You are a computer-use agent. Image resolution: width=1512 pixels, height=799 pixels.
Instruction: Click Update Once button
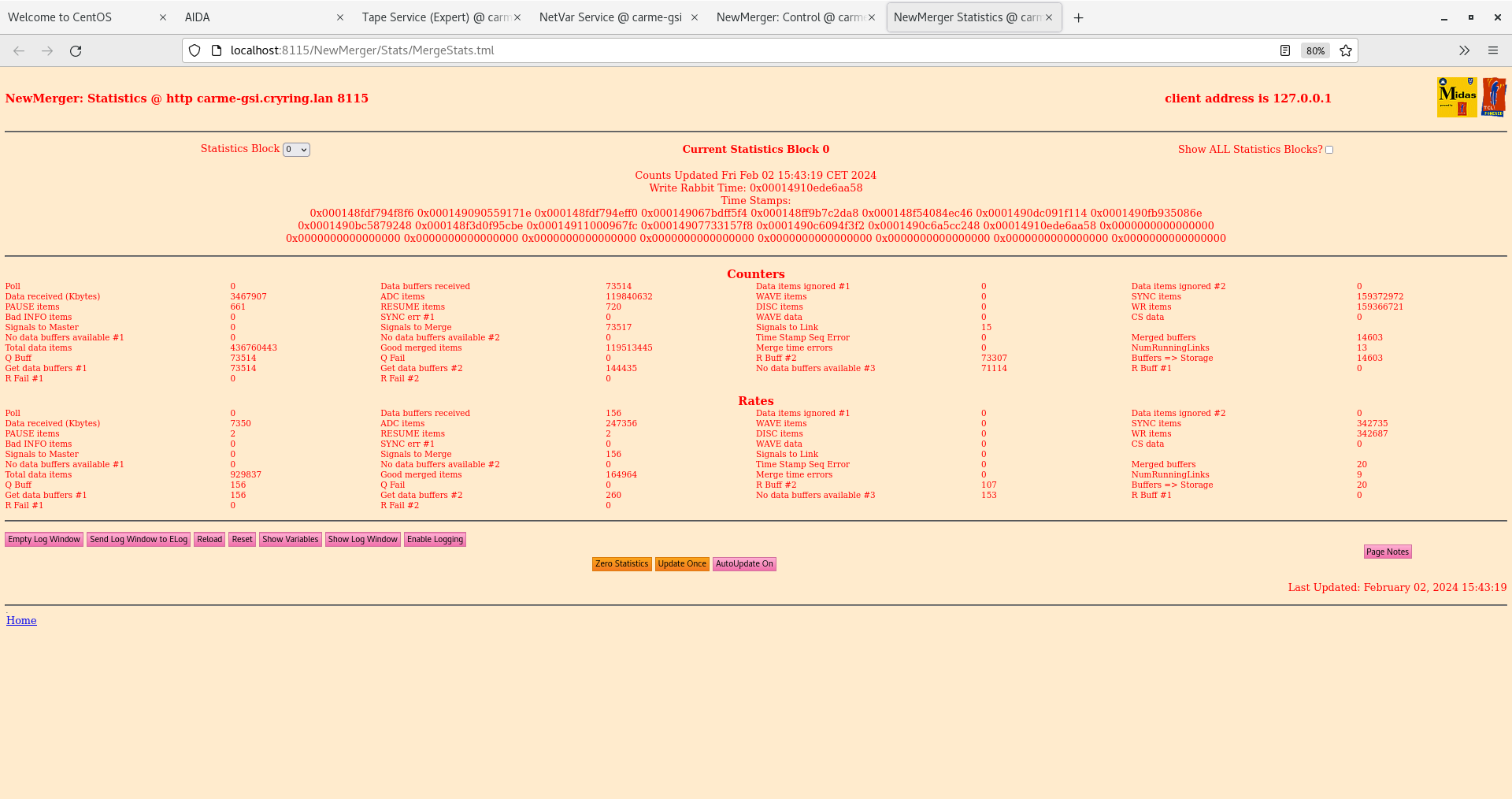[x=682, y=564]
